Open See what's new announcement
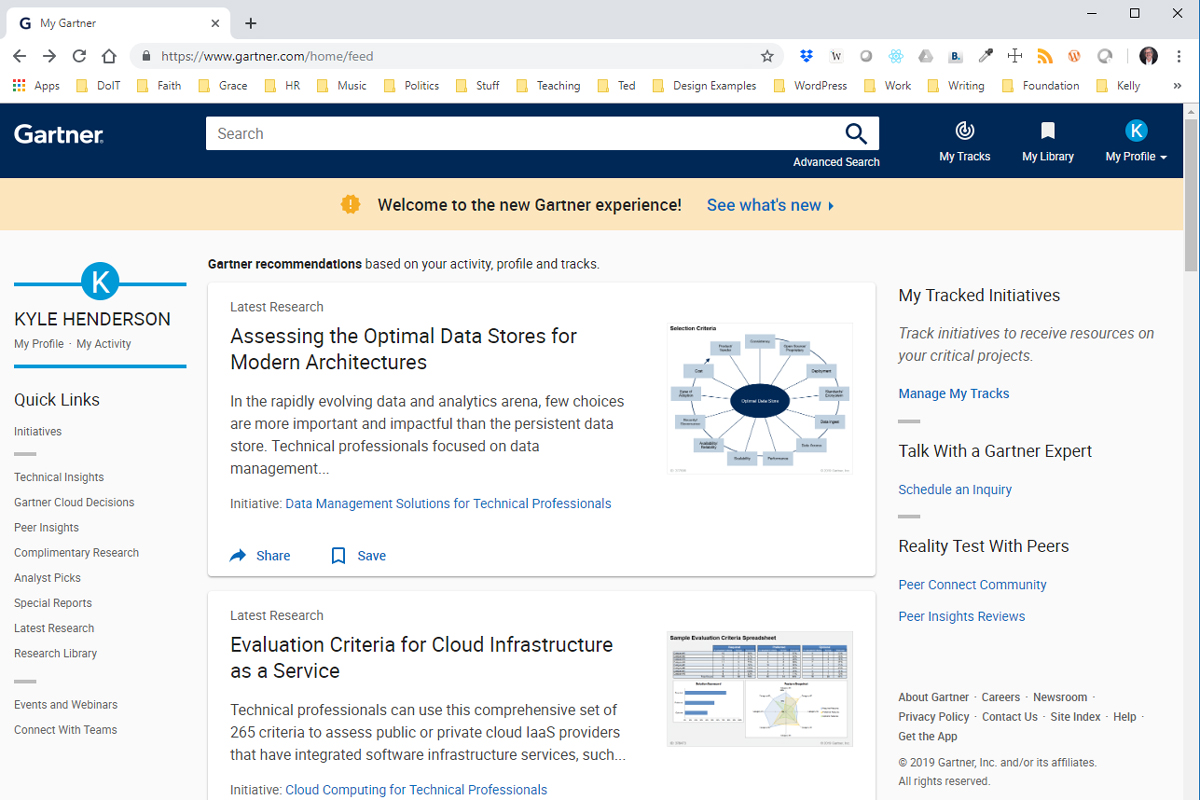 [764, 204]
